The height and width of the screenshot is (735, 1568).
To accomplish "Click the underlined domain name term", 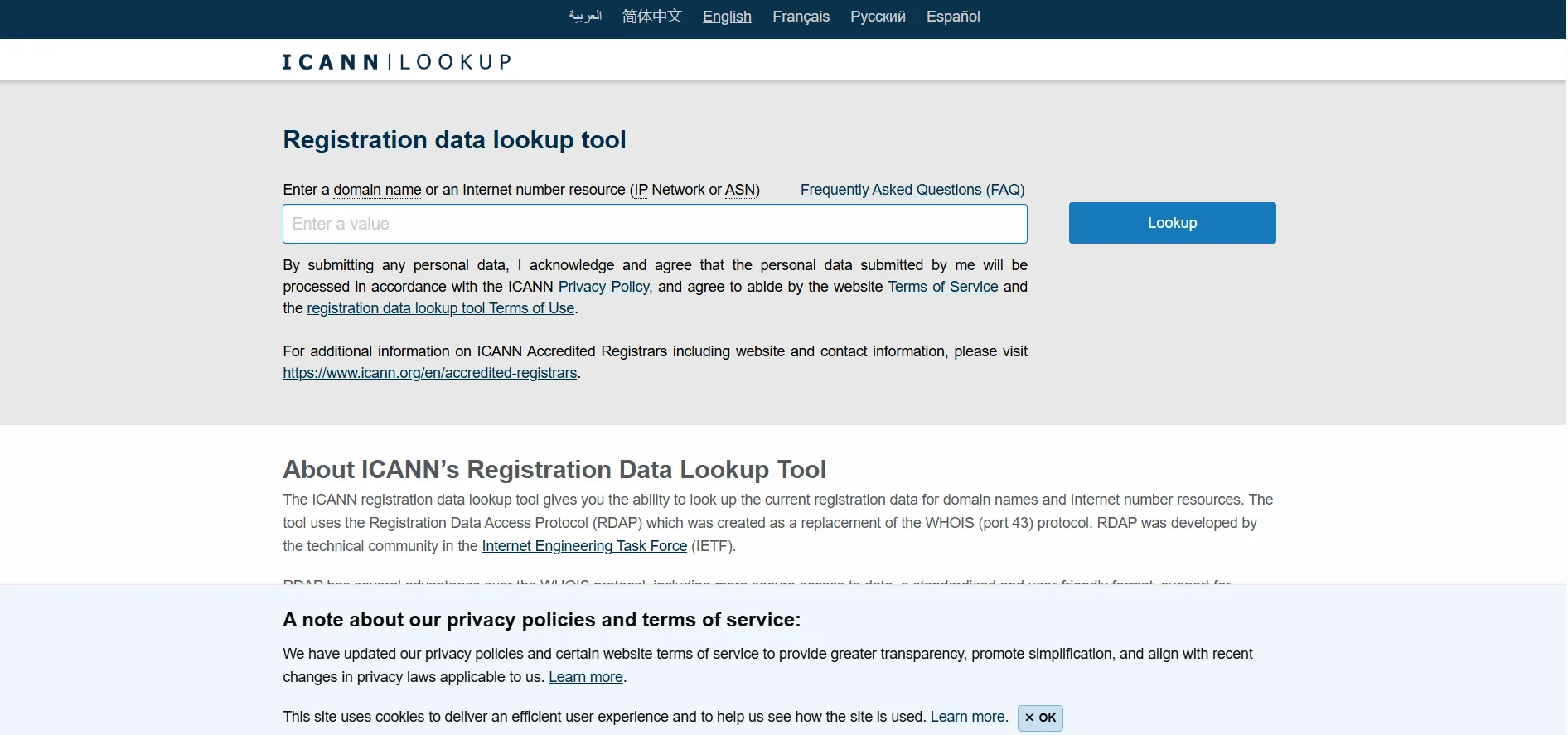I will click(x=377, y=190).
